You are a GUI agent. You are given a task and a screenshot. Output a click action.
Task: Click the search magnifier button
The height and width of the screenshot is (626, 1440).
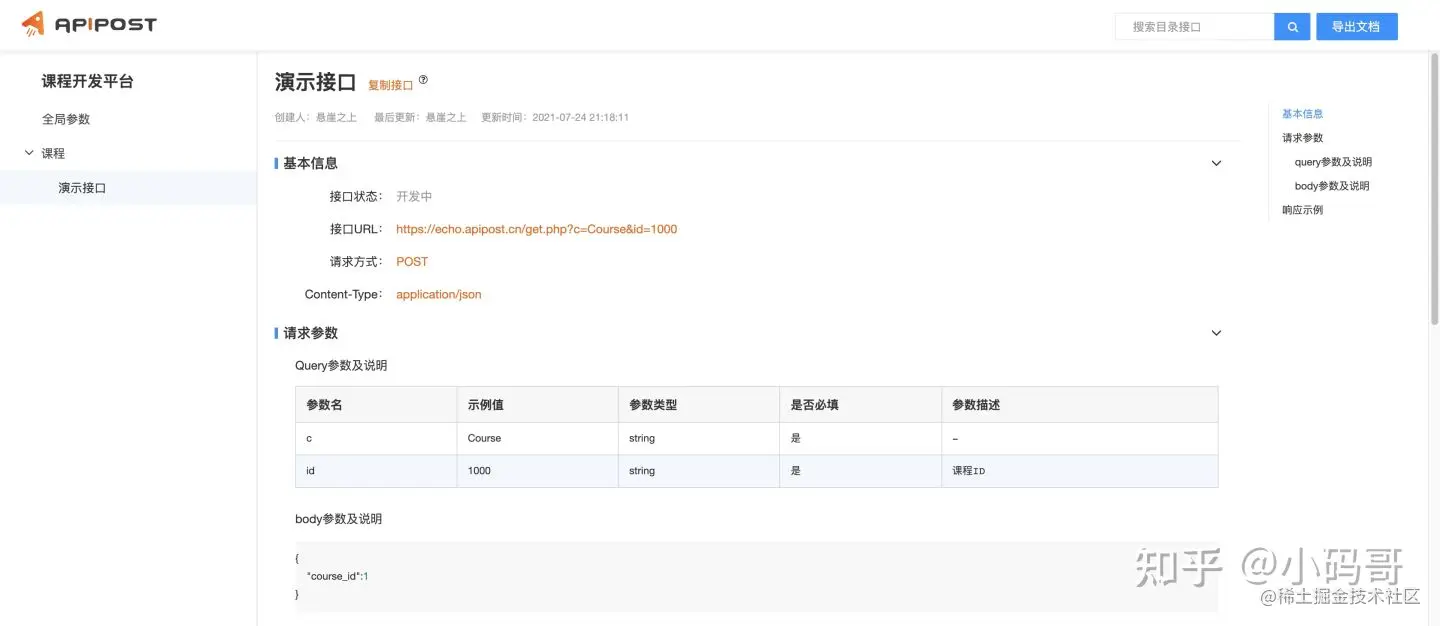pyautogui.click(x=1292, y=27)
